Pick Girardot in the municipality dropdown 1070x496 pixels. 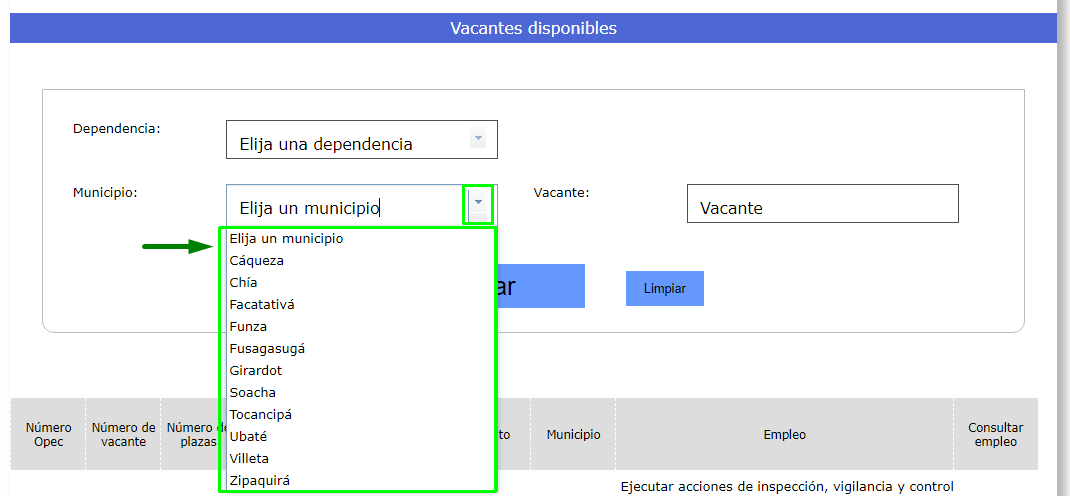(x=256, y=371)
